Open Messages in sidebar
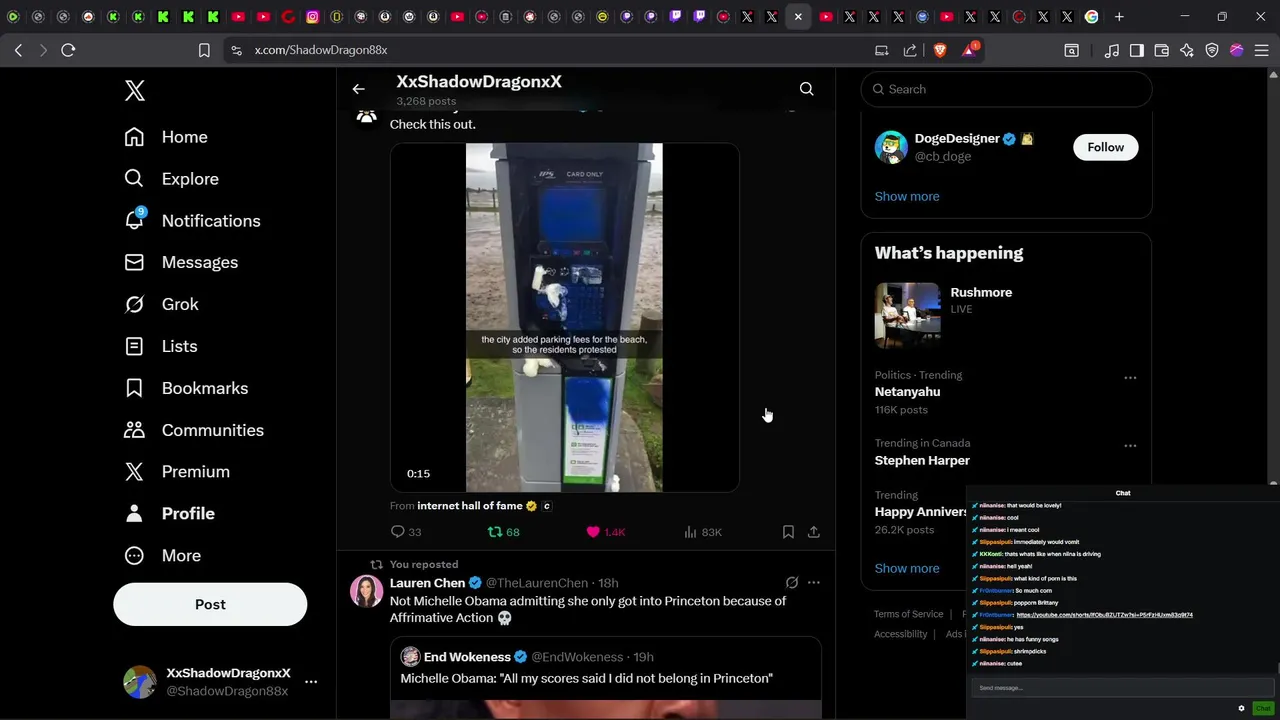 pyautogui.click(x=181, y=262)
